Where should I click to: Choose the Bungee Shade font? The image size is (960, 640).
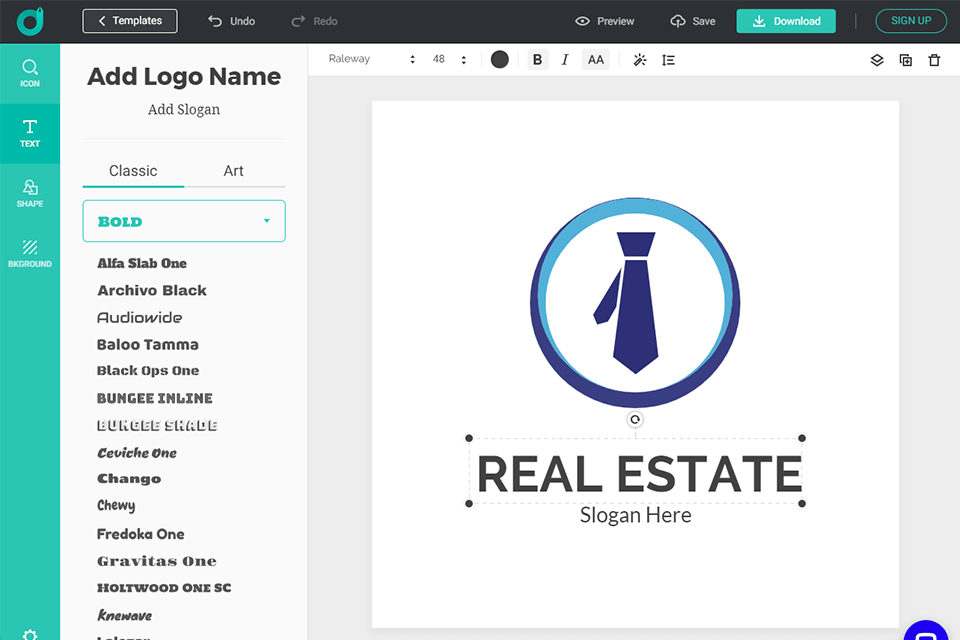(157, 425)
